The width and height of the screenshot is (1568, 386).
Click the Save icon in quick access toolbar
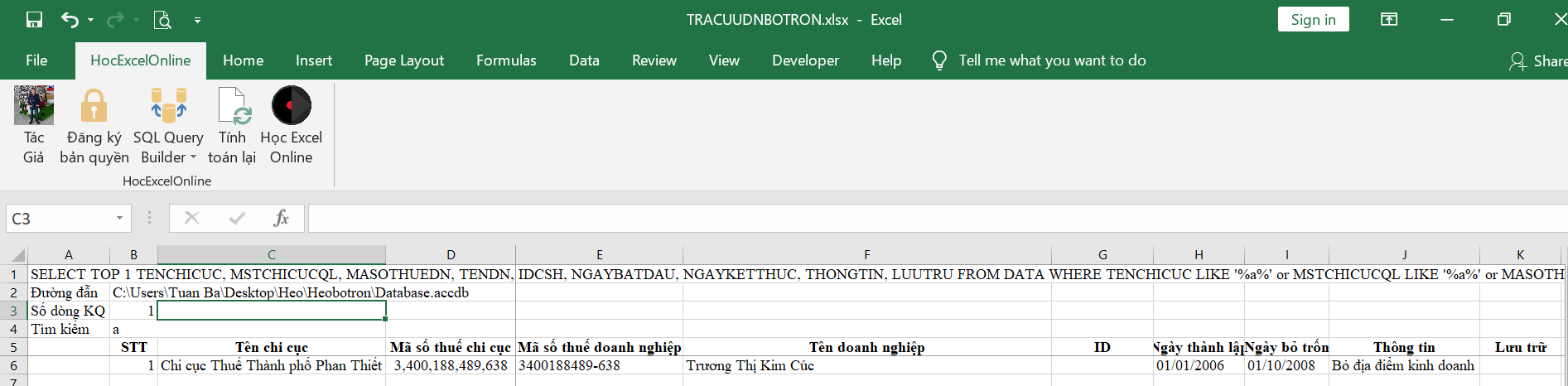34,20
